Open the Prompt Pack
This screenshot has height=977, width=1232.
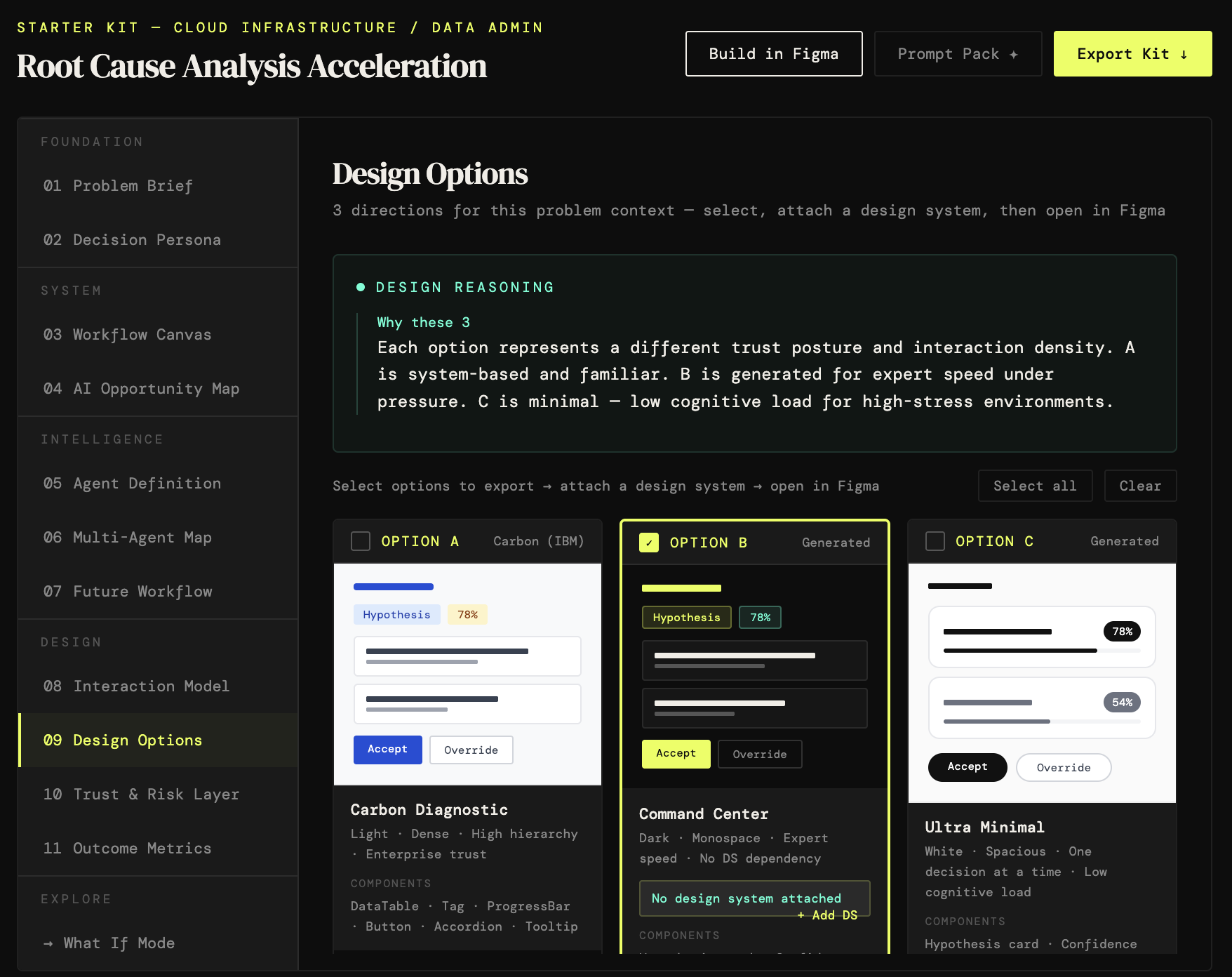coord(957,54)
